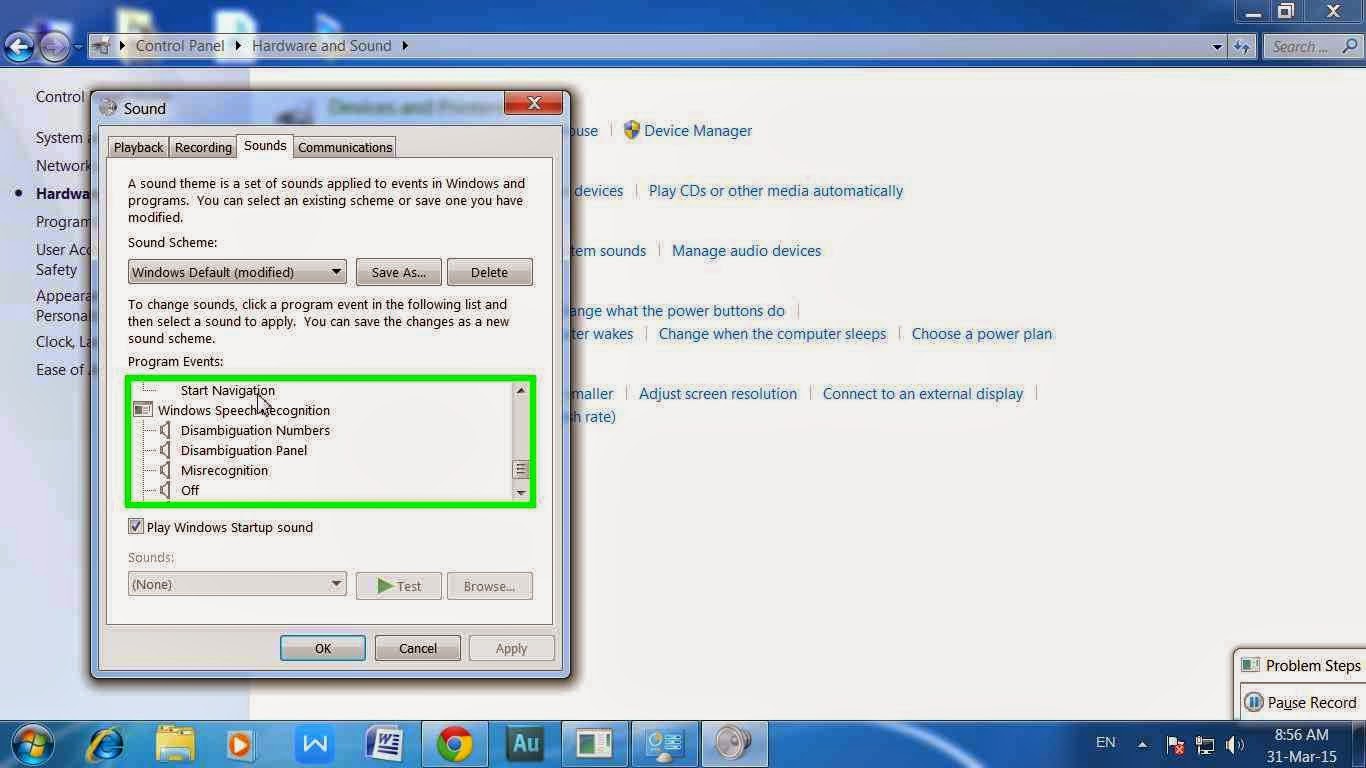Select the Misrecognition program event
Image resolution: width=1366 pixels, height=768 pixels.
(224, 470)
